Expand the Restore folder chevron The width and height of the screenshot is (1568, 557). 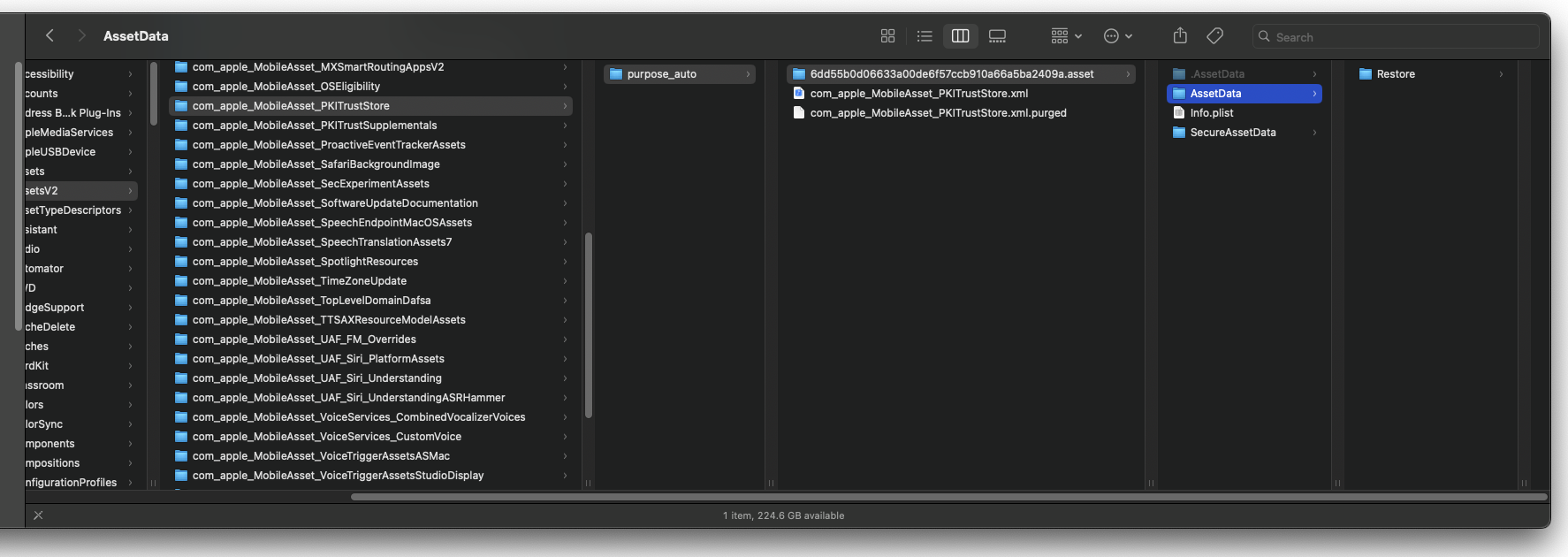point(1501,74)
